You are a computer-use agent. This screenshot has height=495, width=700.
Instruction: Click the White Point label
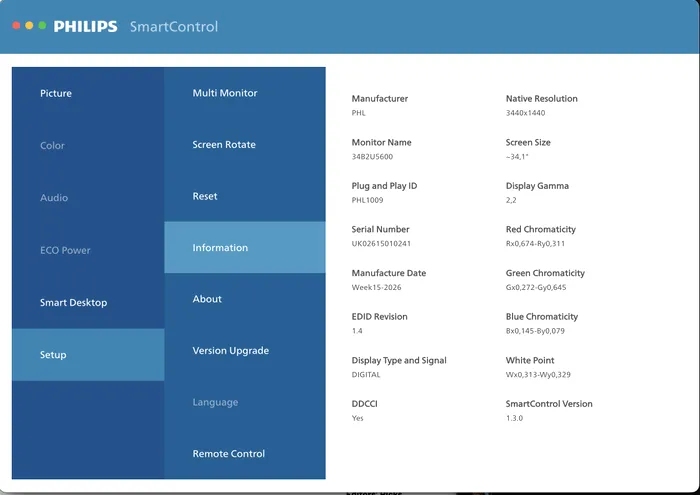[x=530, y=360]
